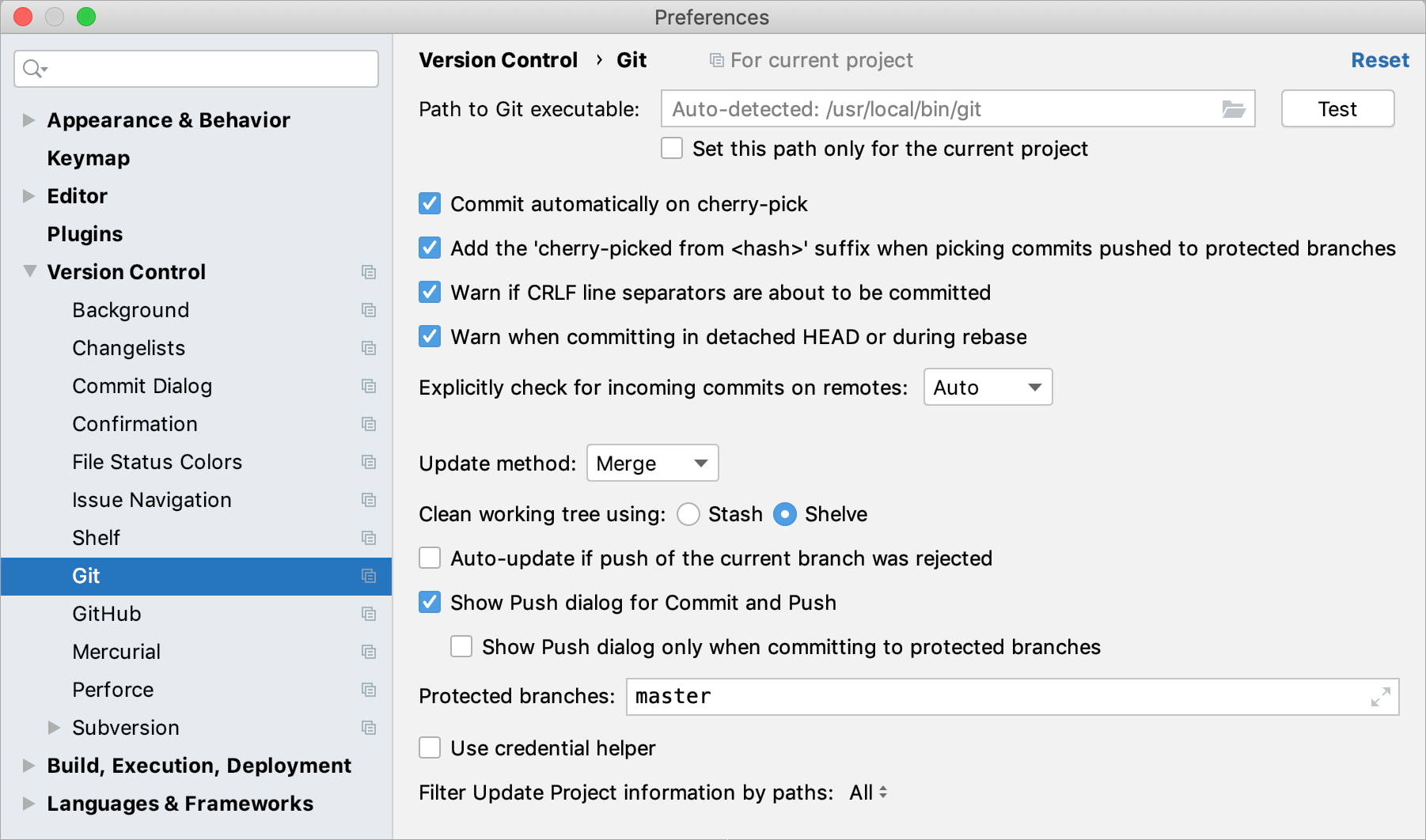Click Version Control in the breadcrumb

pyautogui.click(x=498, y=60)
